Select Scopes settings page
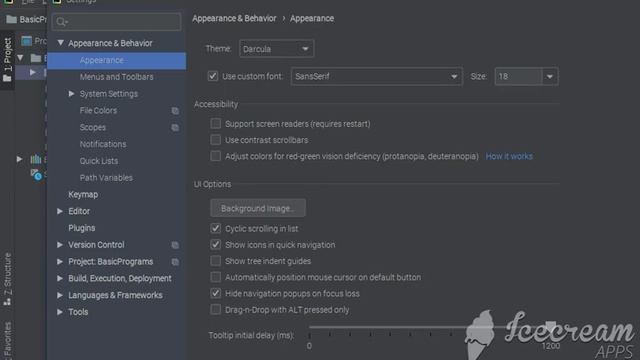Image resolution: width=640 pixels, height=360 pixels. pos(93,127)
